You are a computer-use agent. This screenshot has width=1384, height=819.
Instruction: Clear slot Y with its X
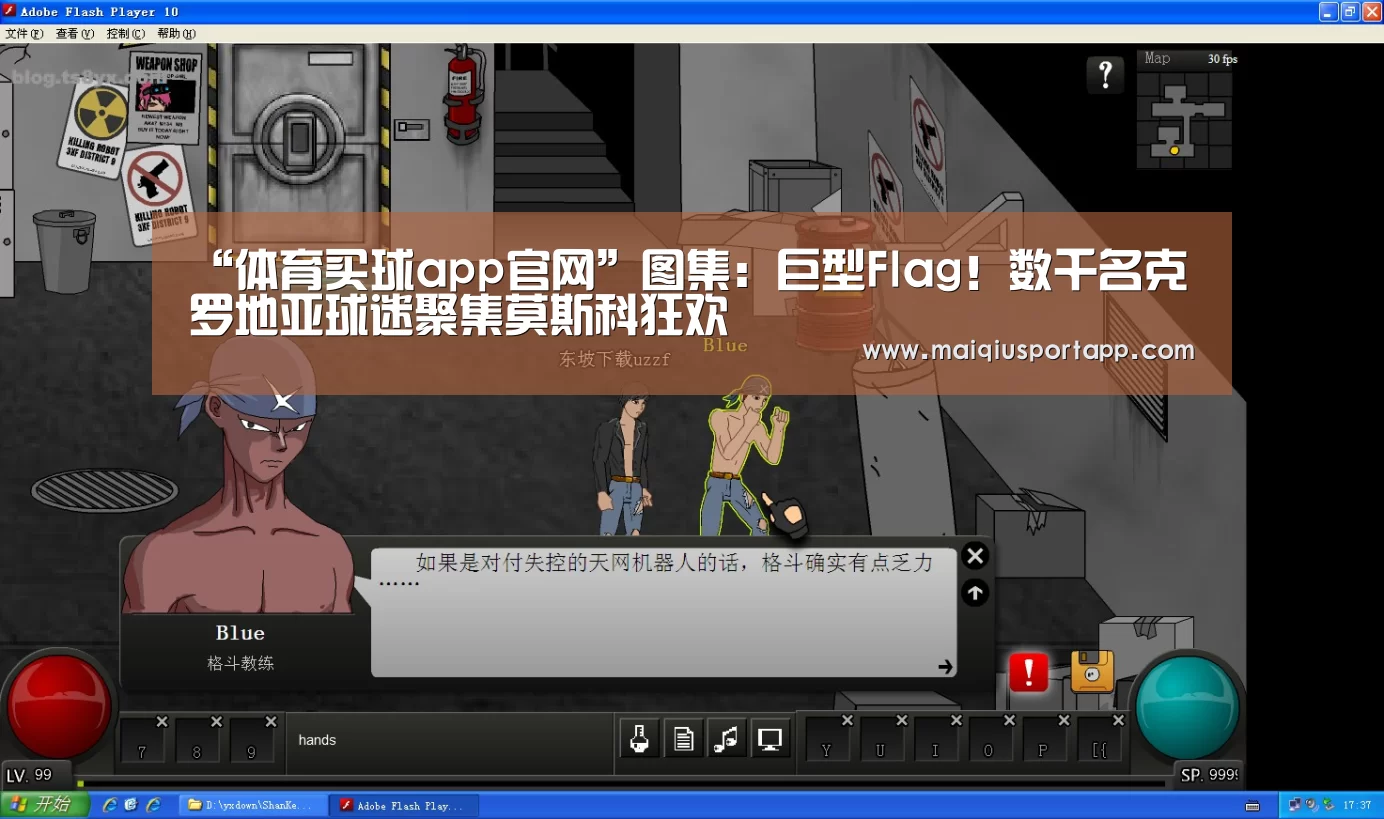[847, 720]
